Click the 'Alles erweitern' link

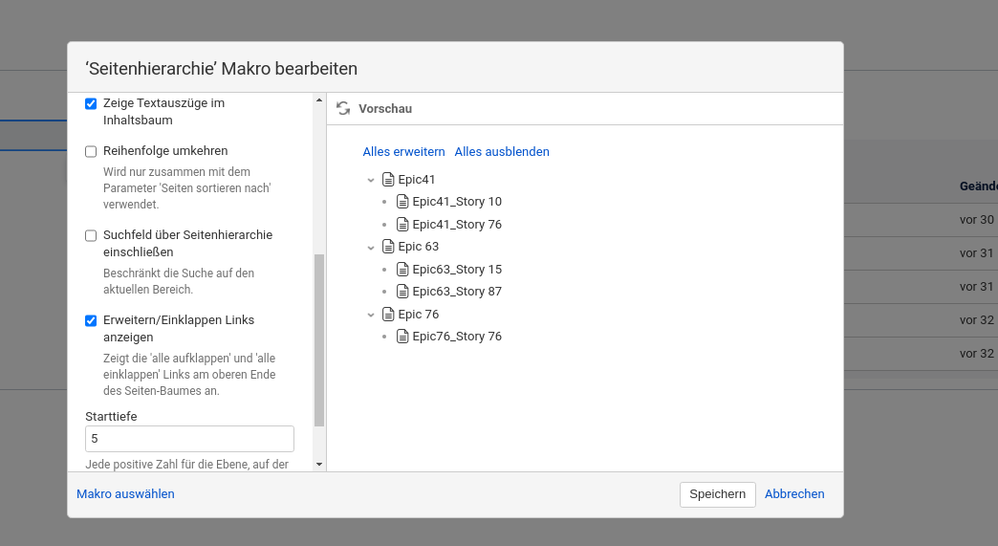coord(404,151)
